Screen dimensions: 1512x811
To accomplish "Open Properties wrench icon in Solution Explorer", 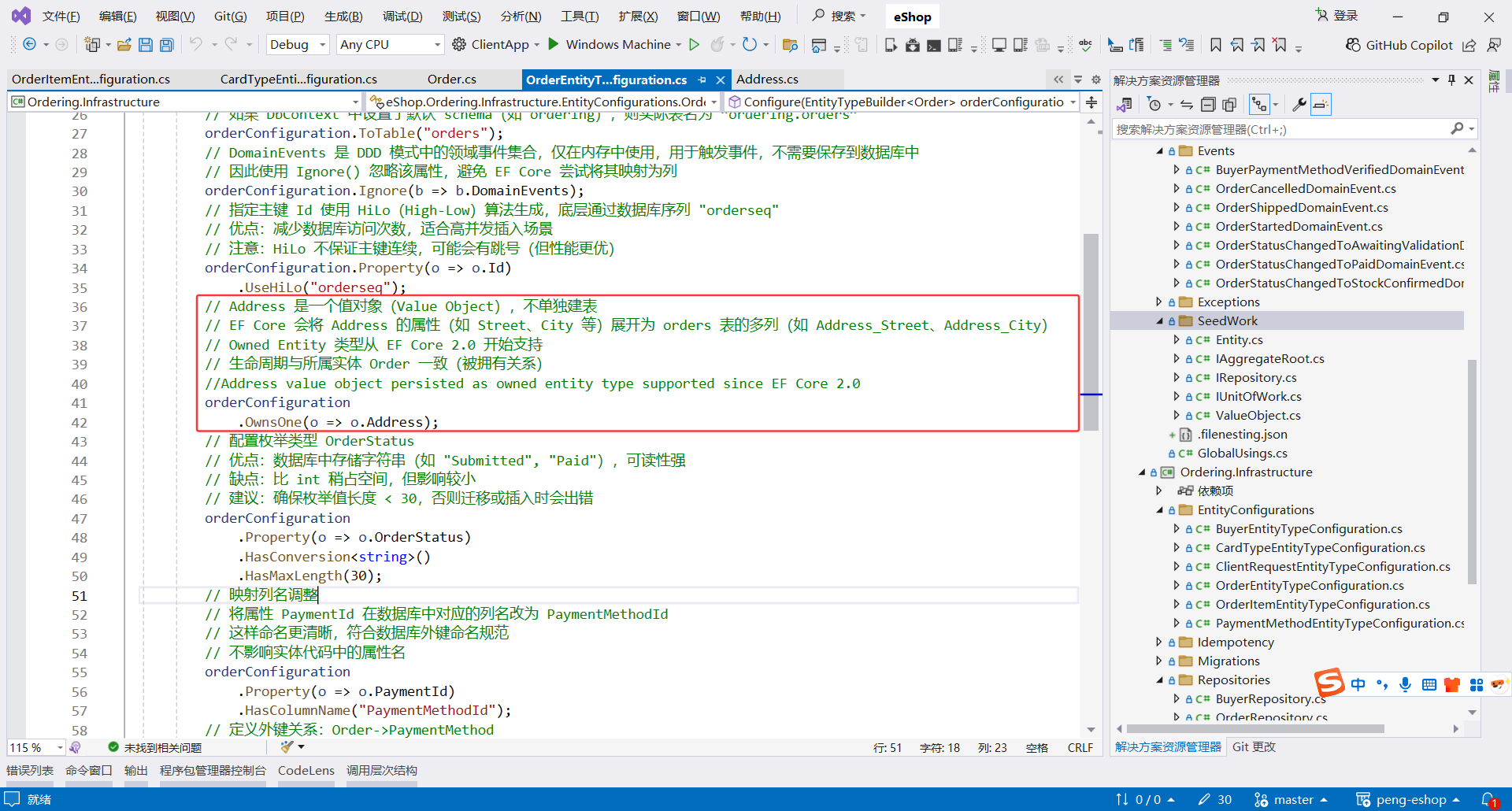I will tap(1299, 104).
